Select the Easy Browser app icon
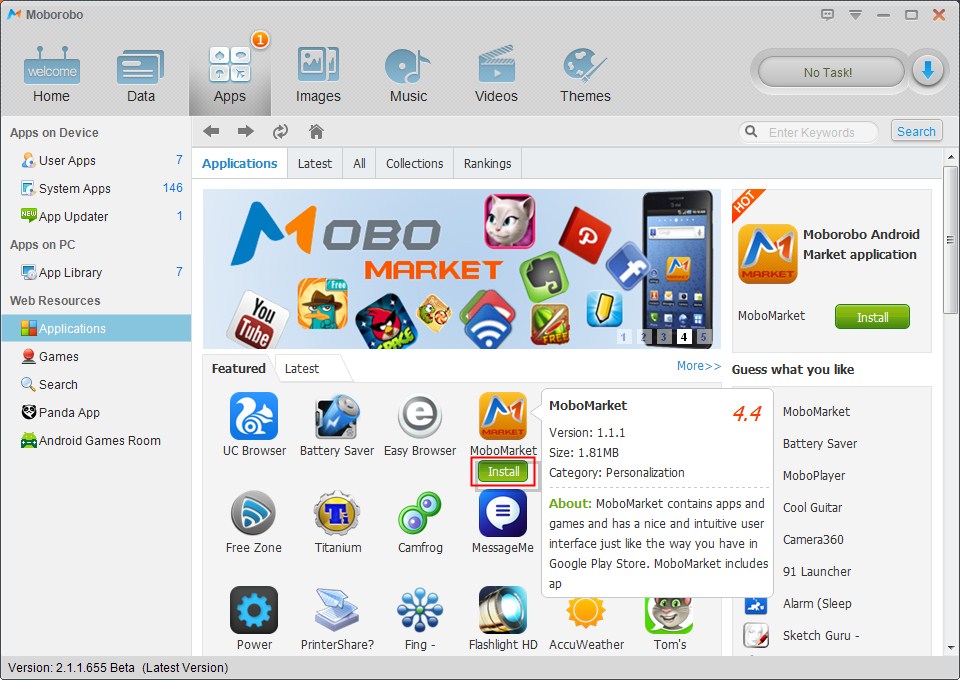 tap(420, 416)
